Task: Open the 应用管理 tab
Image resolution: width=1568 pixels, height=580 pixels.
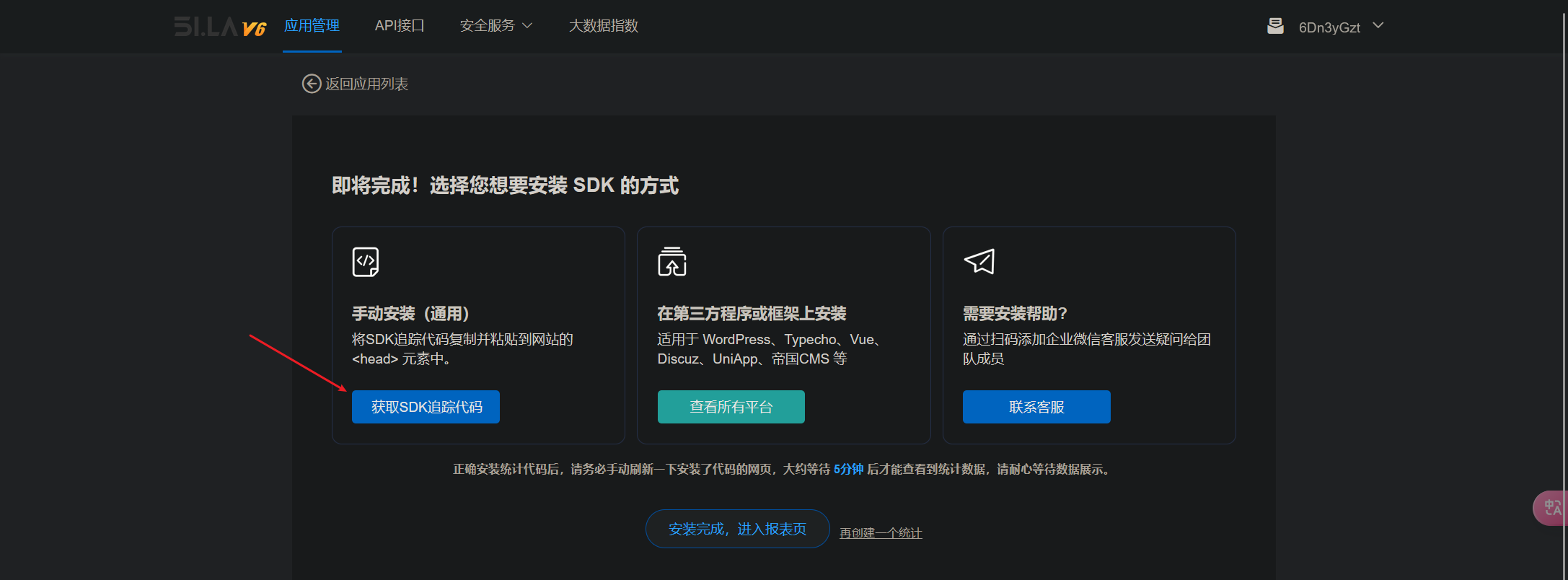Action: click(x=312, y=26)
